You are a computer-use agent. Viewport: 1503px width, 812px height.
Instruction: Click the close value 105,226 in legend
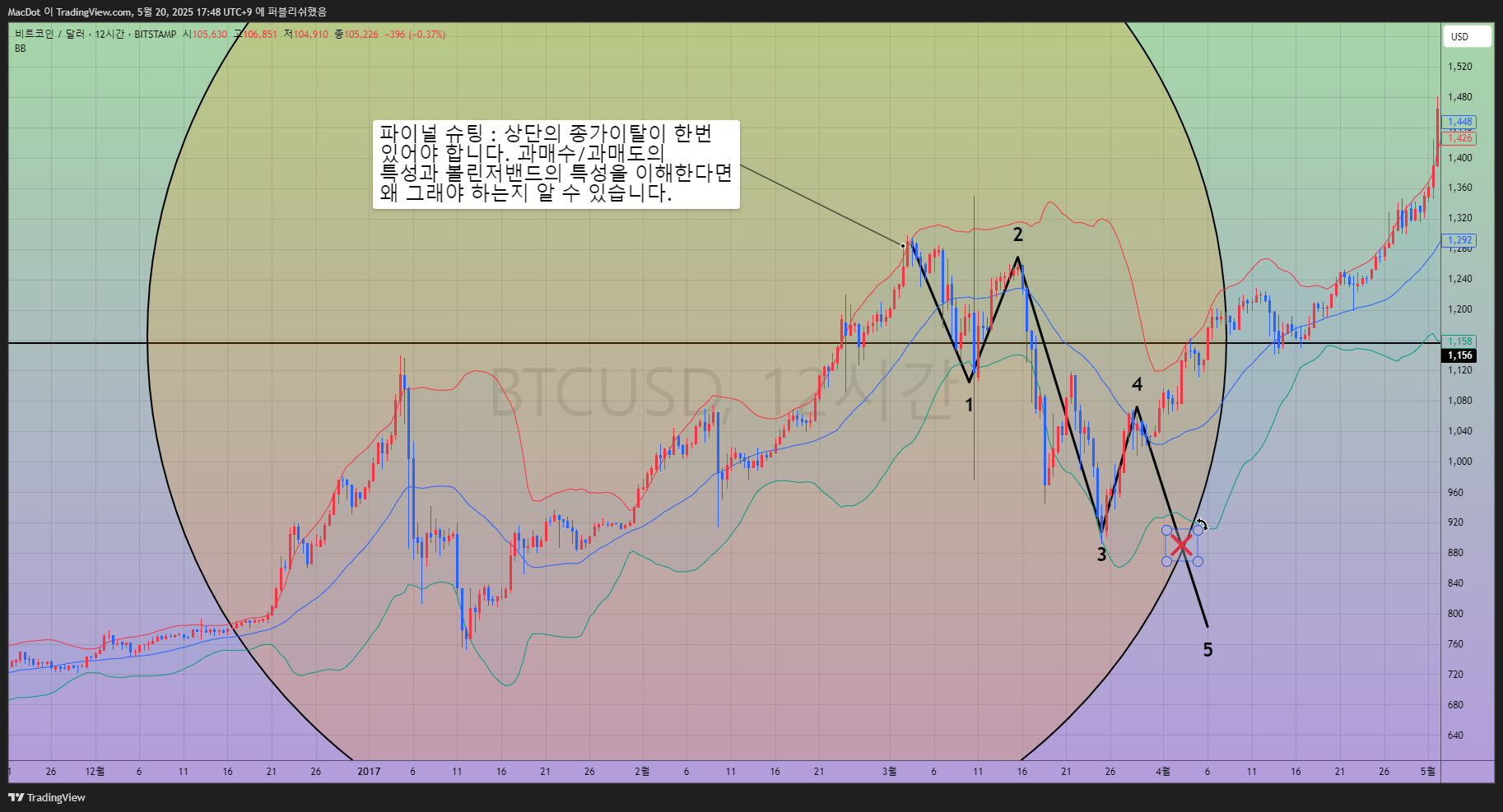361,35
